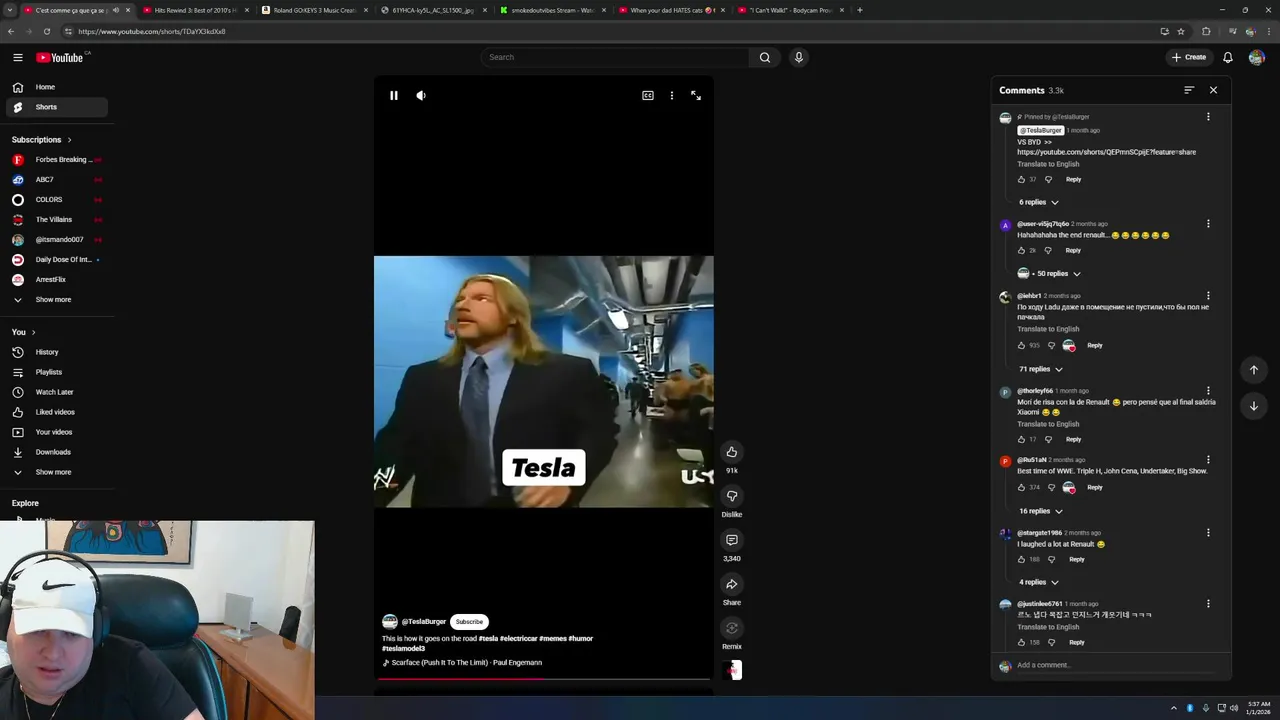The width and height of the screenshot is (1280, 720).
Task: Open a new browser tab
Action: [x=859, y=10]
